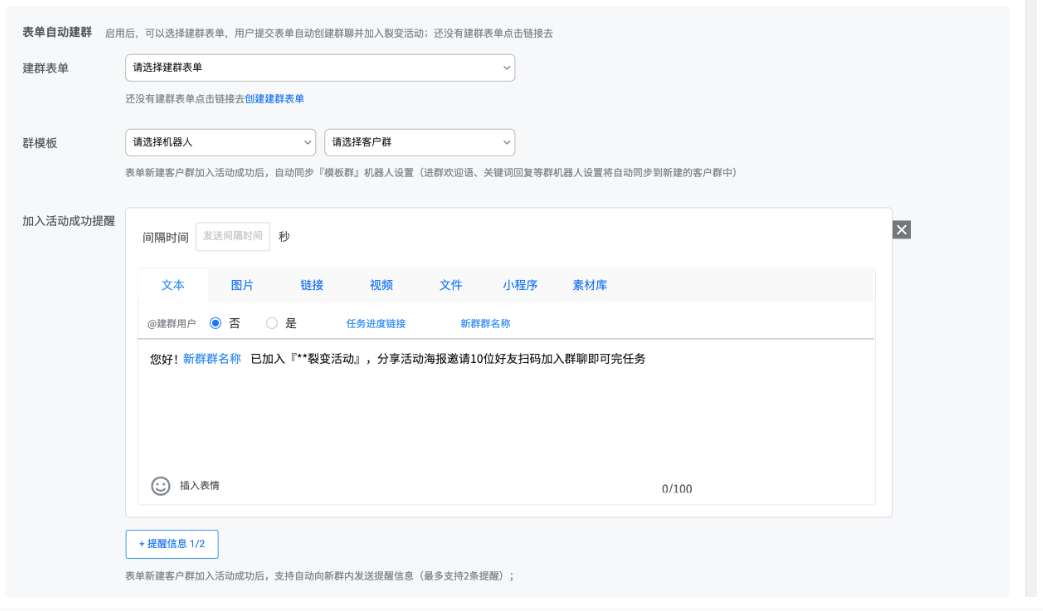Screen dimensions: 1043x611
Task: Click the 发送间隔时间 input field
Action: pyautogui.click(x=234, y=236)
